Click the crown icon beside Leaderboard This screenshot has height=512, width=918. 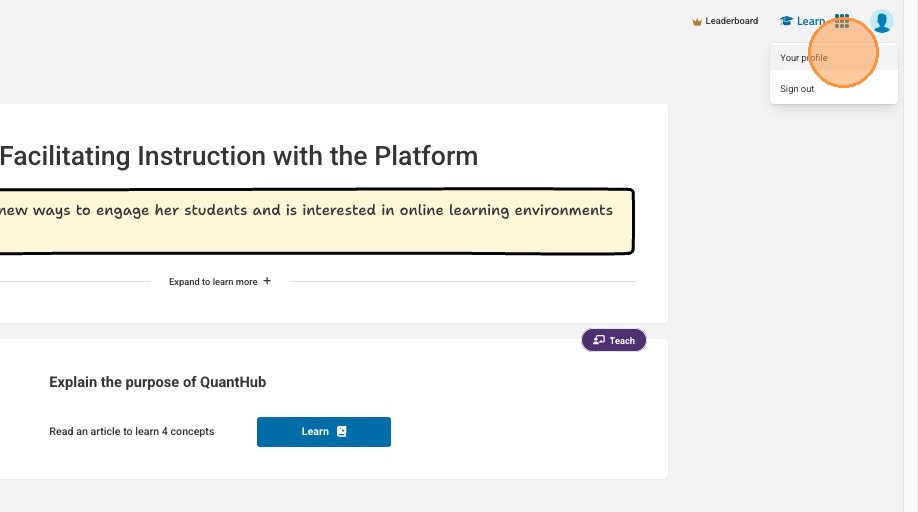(697, 21)
